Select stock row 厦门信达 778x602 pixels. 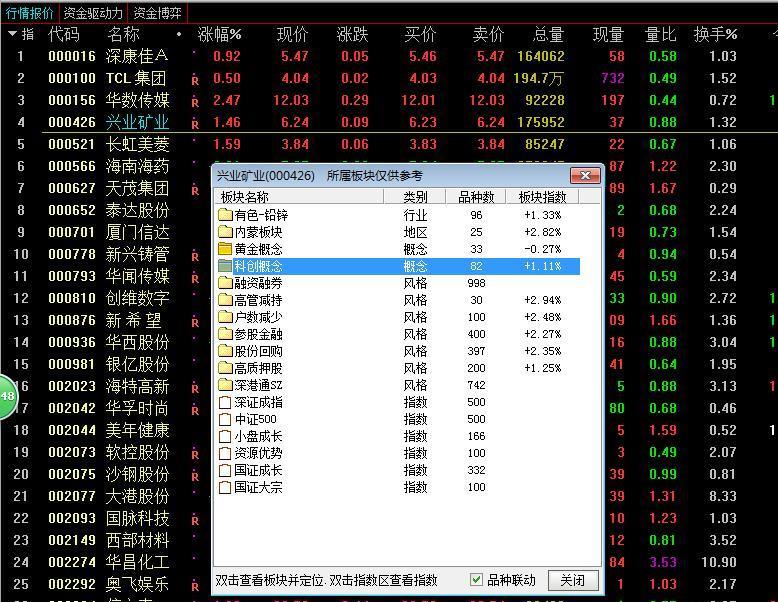click(x=137, y=232)
